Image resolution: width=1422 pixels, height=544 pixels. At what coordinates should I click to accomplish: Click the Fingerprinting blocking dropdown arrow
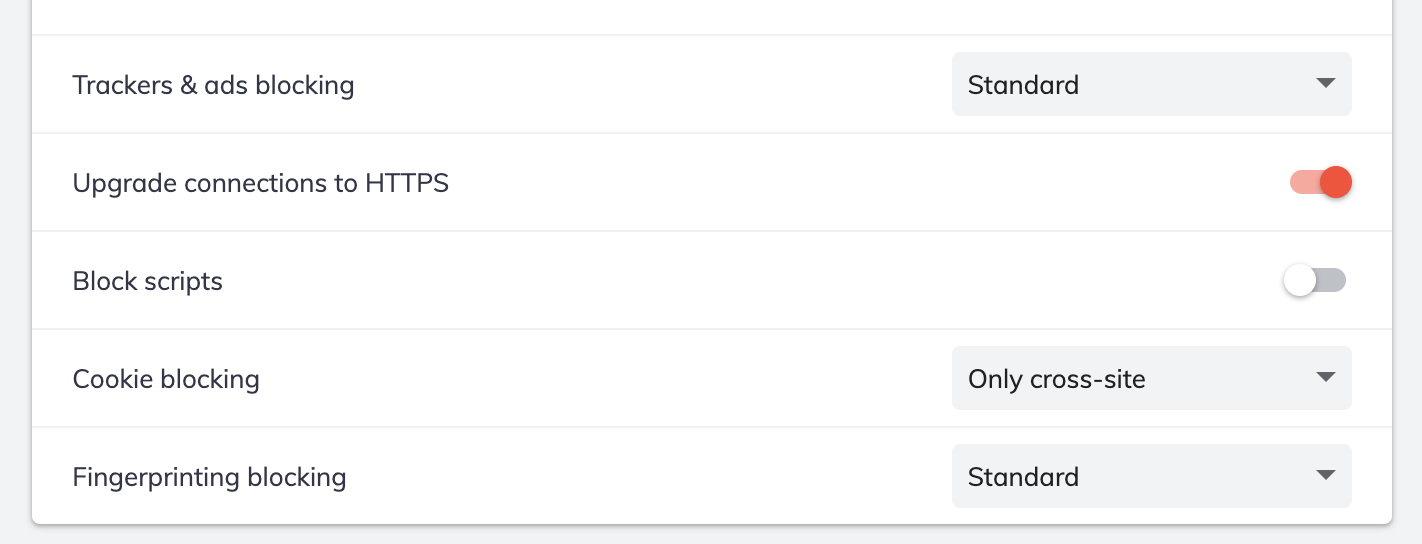coord(1326,476)
